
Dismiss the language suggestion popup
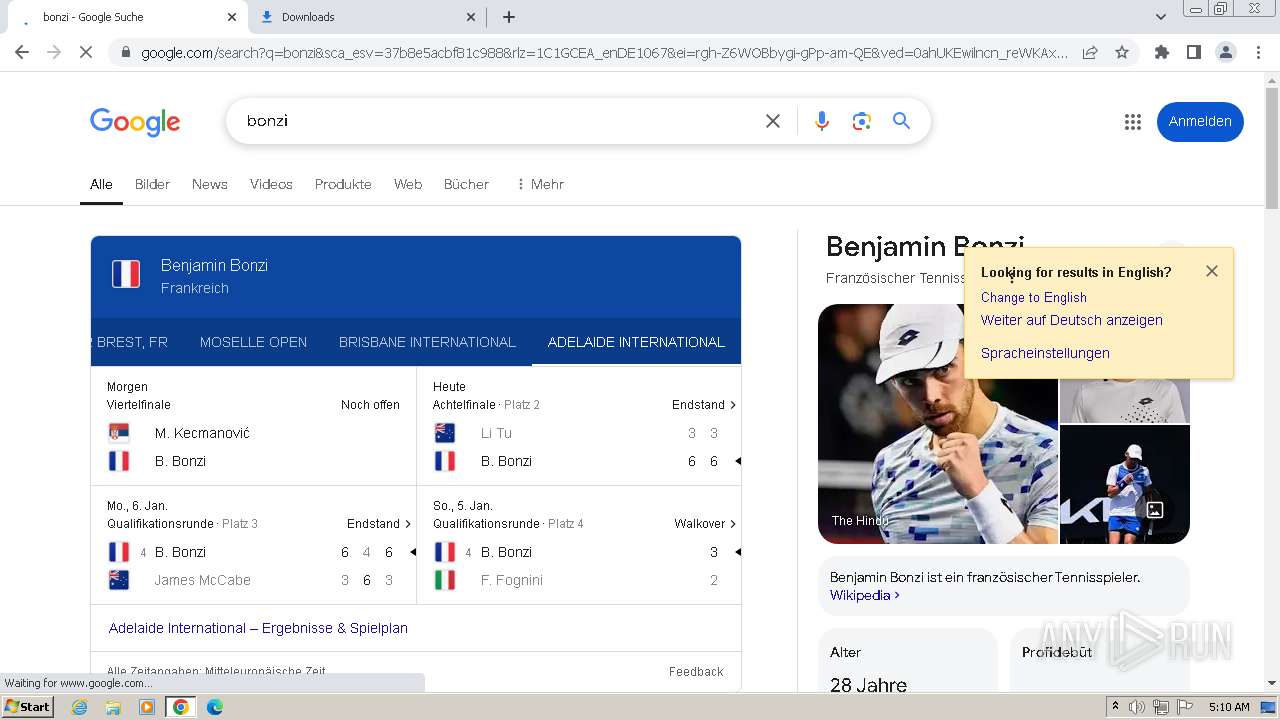pyautogui.click(x=1212, y=271)
